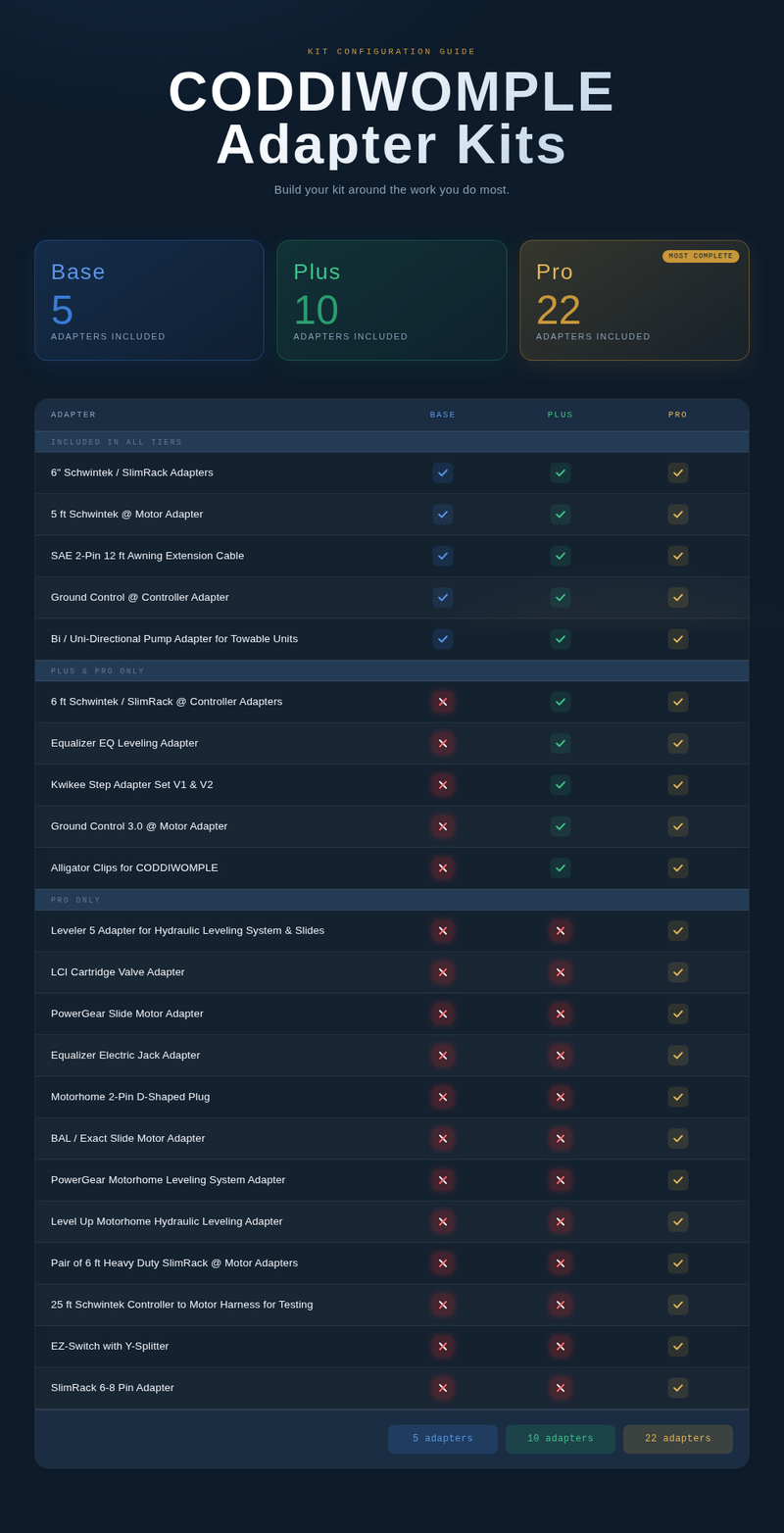
Task: Click the Base check for SAE 2-Pin Awning Cable
Action: click(x=443, y=556)
